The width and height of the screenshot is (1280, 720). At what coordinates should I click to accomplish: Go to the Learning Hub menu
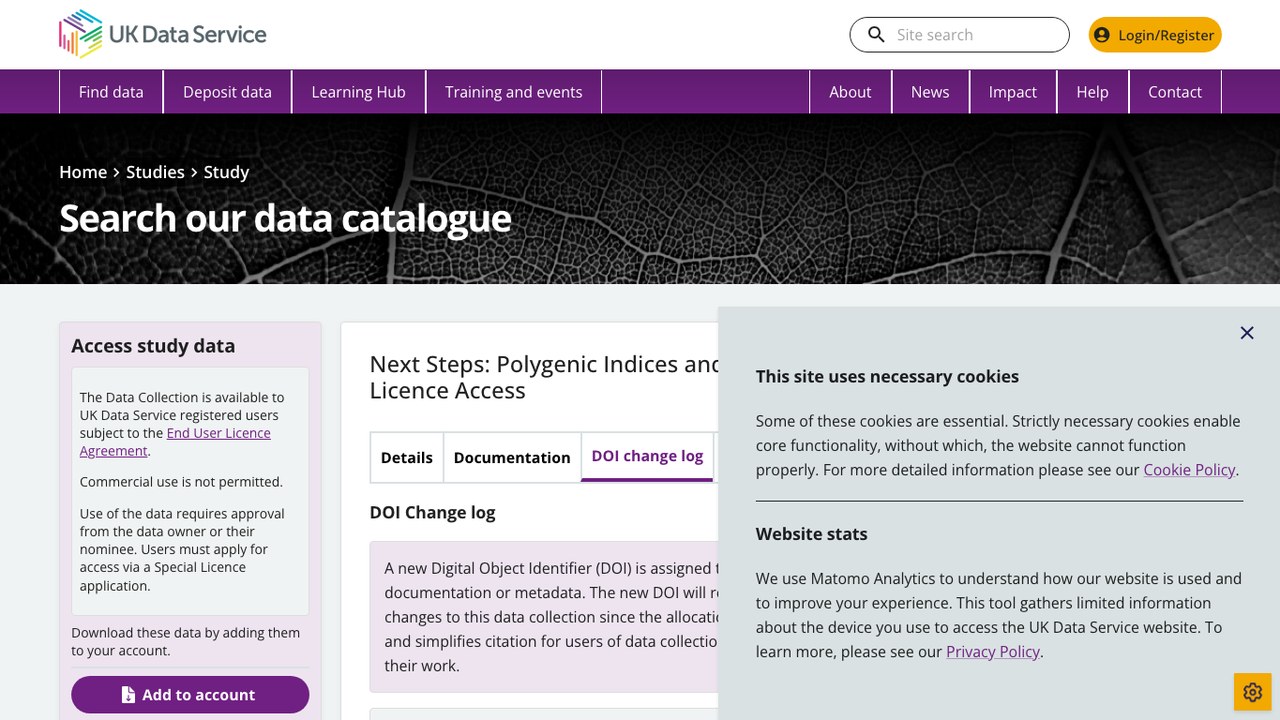pos(358,92)
